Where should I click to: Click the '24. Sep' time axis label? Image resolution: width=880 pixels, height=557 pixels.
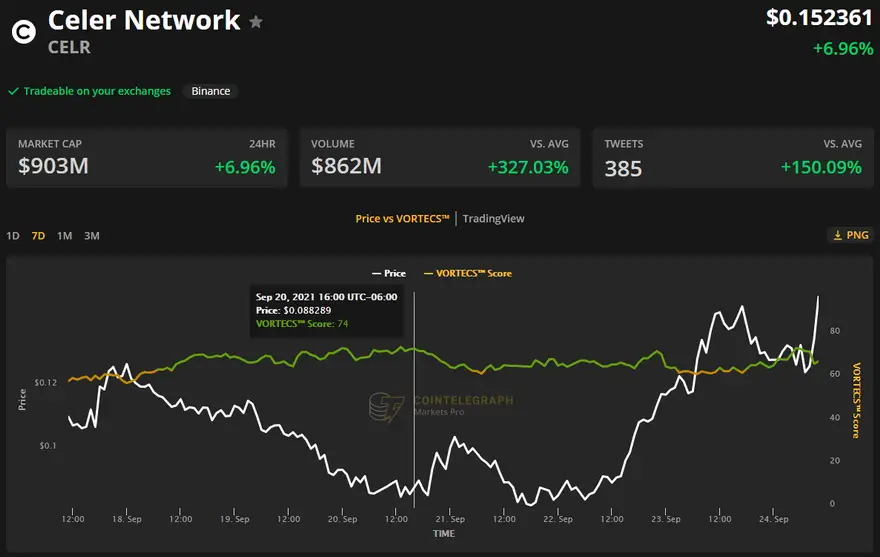click(773, 519)
